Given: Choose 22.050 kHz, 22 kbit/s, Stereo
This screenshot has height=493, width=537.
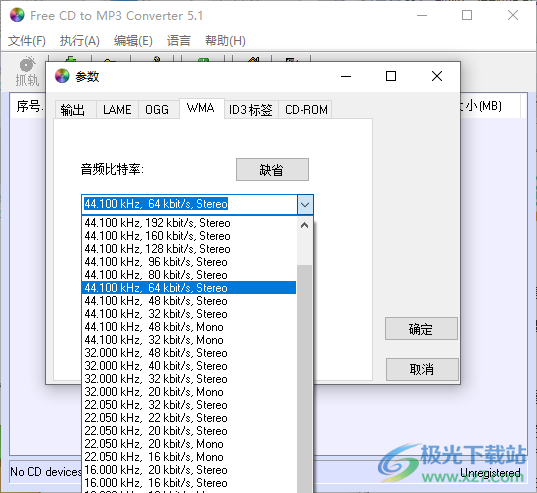Looking at the screenshot, I should [189, 418].
